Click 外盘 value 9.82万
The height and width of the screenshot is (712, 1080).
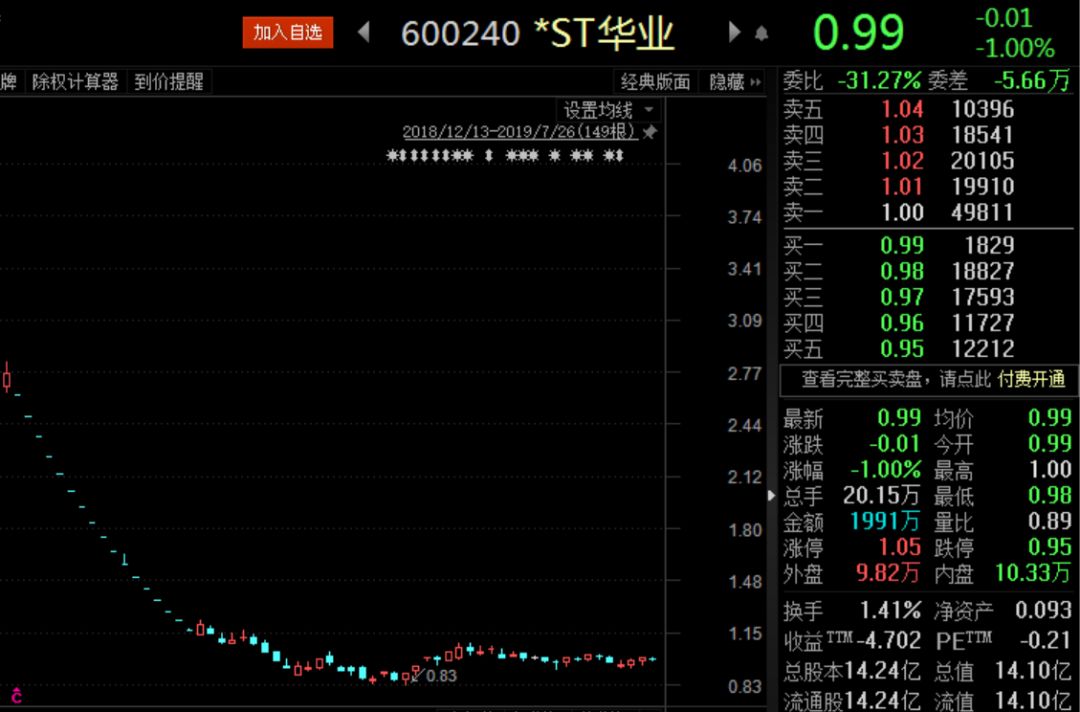(x=888, y=573)
